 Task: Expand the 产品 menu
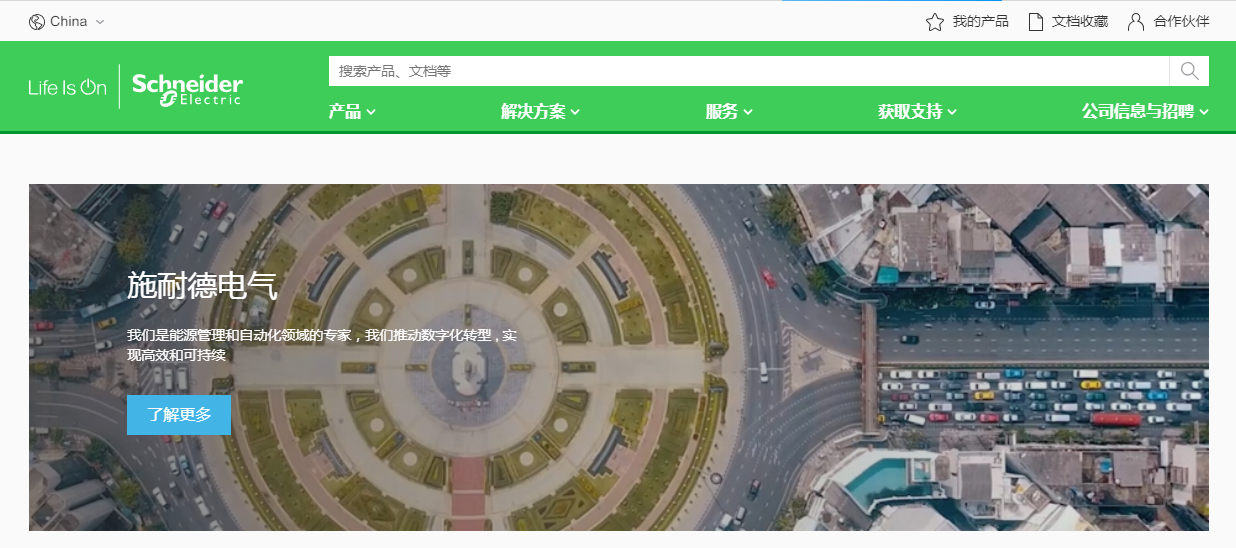click(352, 112)
